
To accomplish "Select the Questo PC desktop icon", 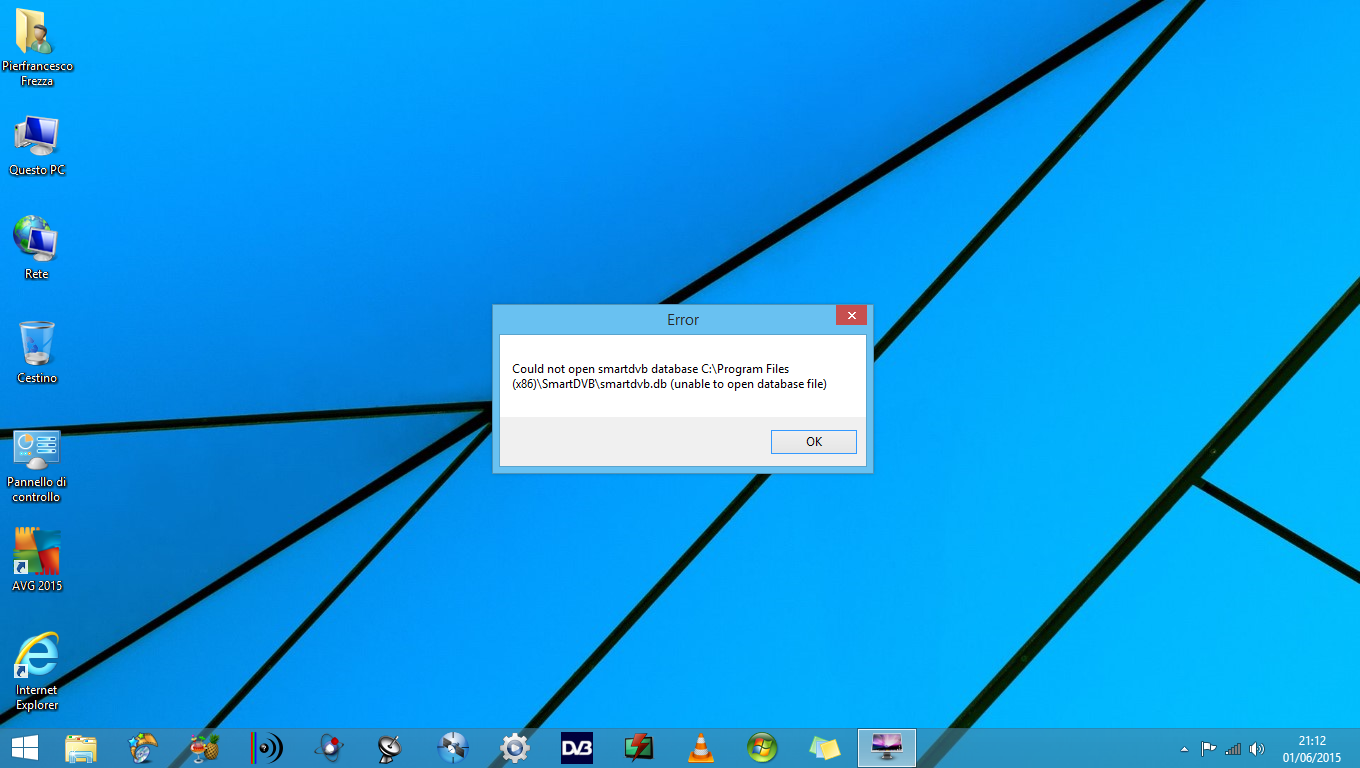I will tap(37, 146).
